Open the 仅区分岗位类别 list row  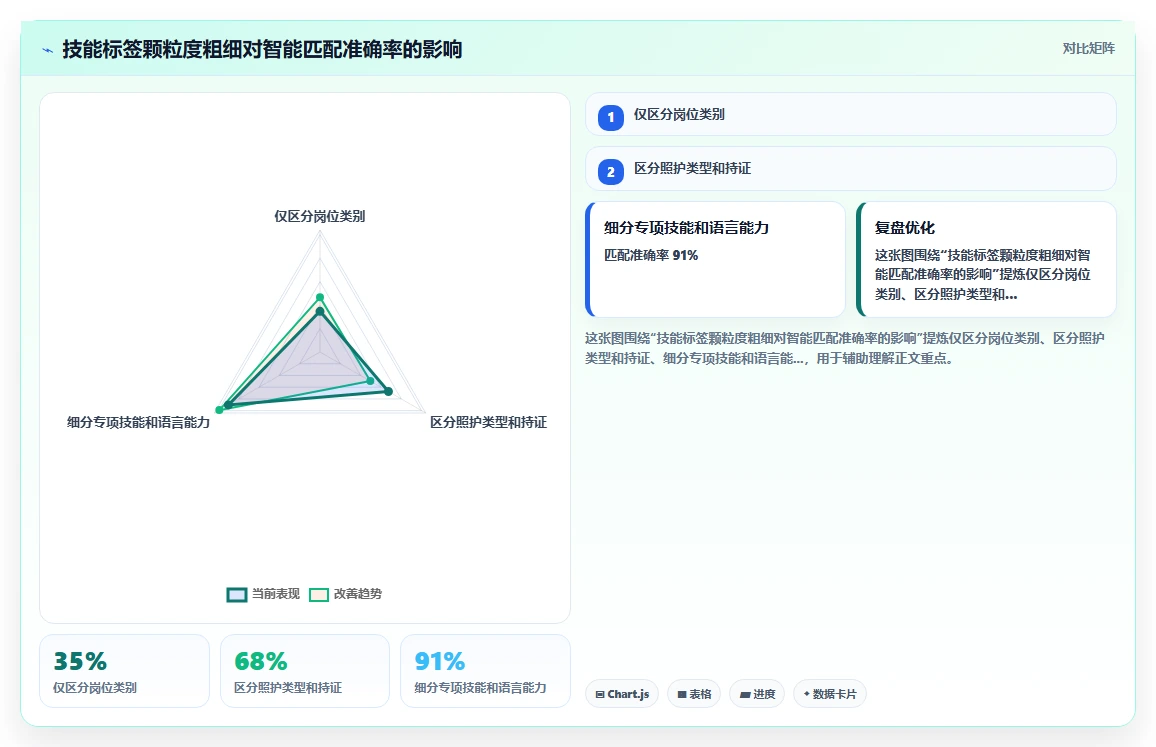pyautogui.click(x=851, y=114)
